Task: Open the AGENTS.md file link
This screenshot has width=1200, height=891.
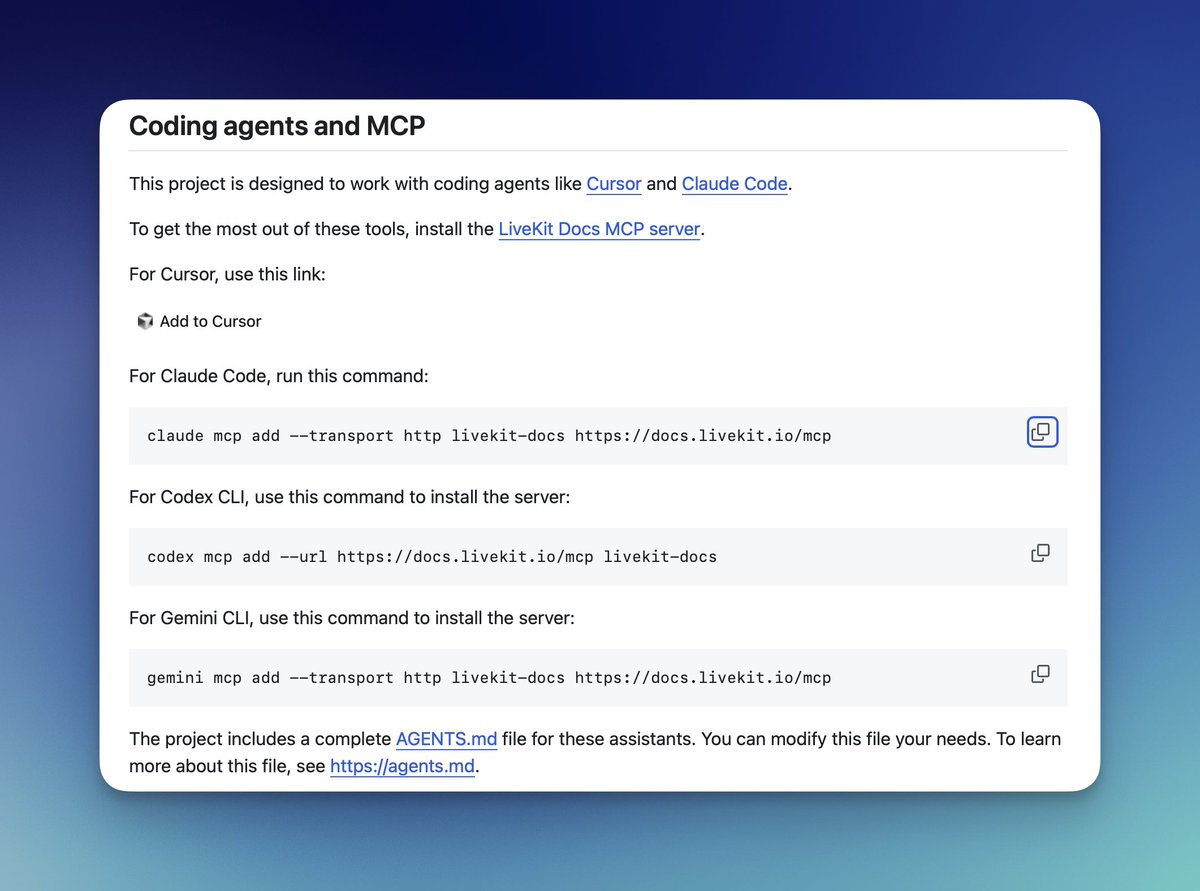Action: click(446, 739)
